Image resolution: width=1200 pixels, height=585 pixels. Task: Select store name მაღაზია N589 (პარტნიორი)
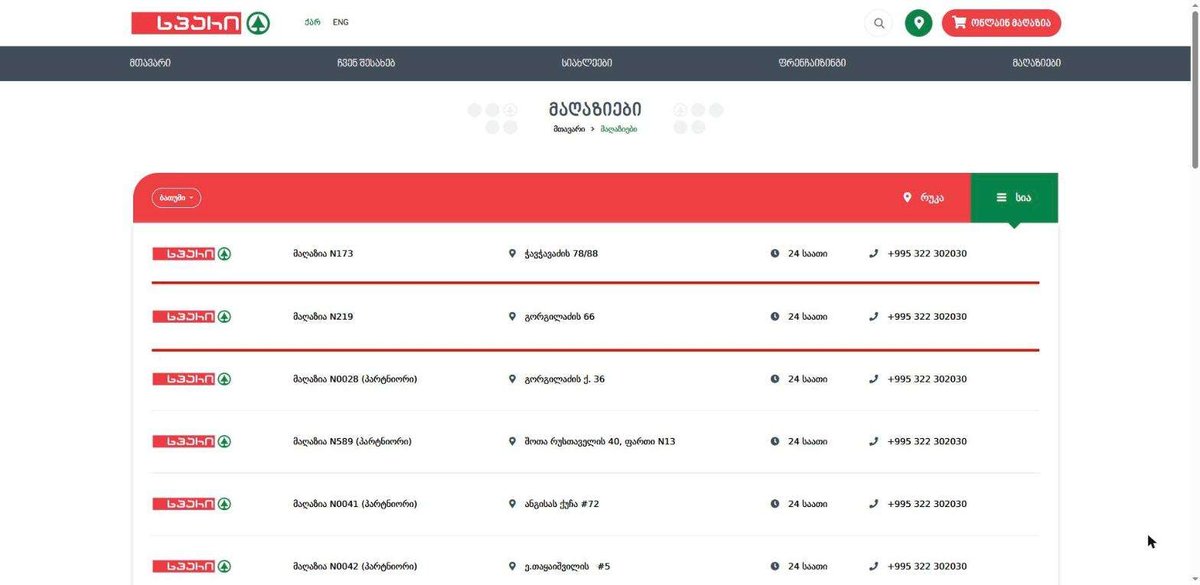pyautogui.click(x=352, y=441)
